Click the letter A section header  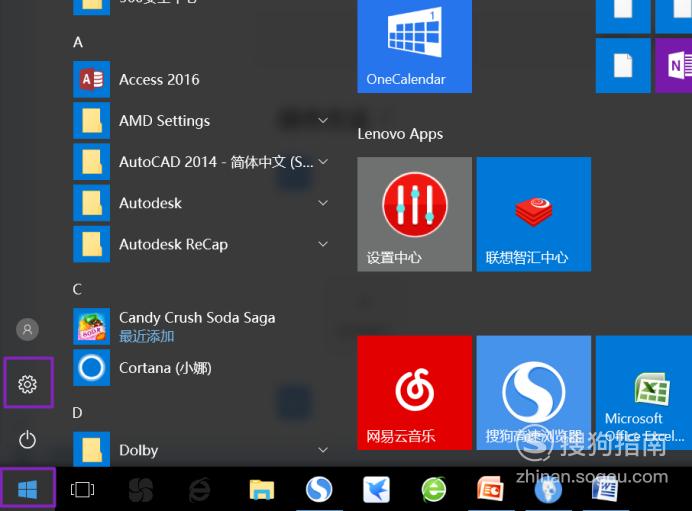pyautogui.click(x=78, y=42)
